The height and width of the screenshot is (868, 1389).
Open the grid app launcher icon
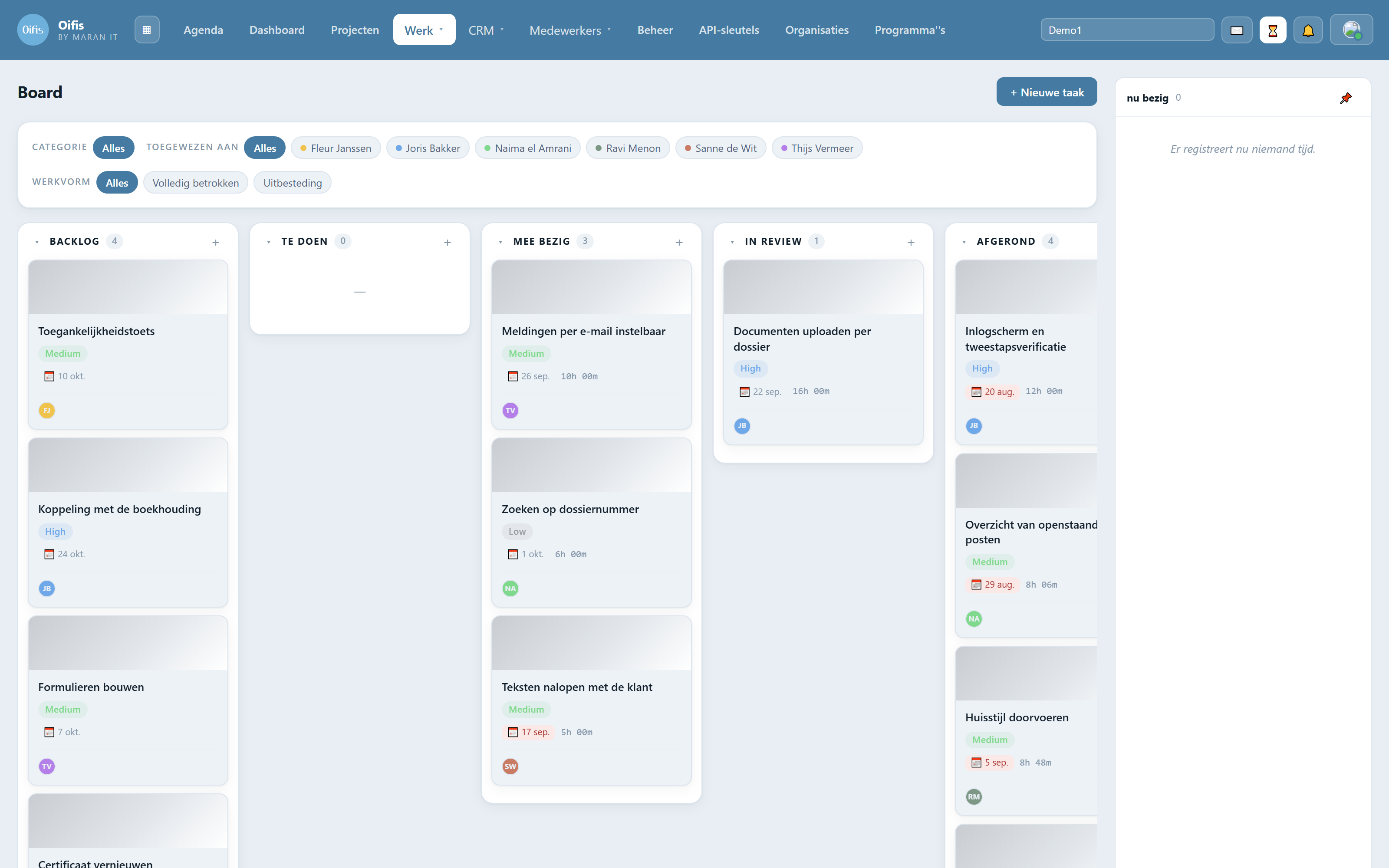[x=147, y=30]
